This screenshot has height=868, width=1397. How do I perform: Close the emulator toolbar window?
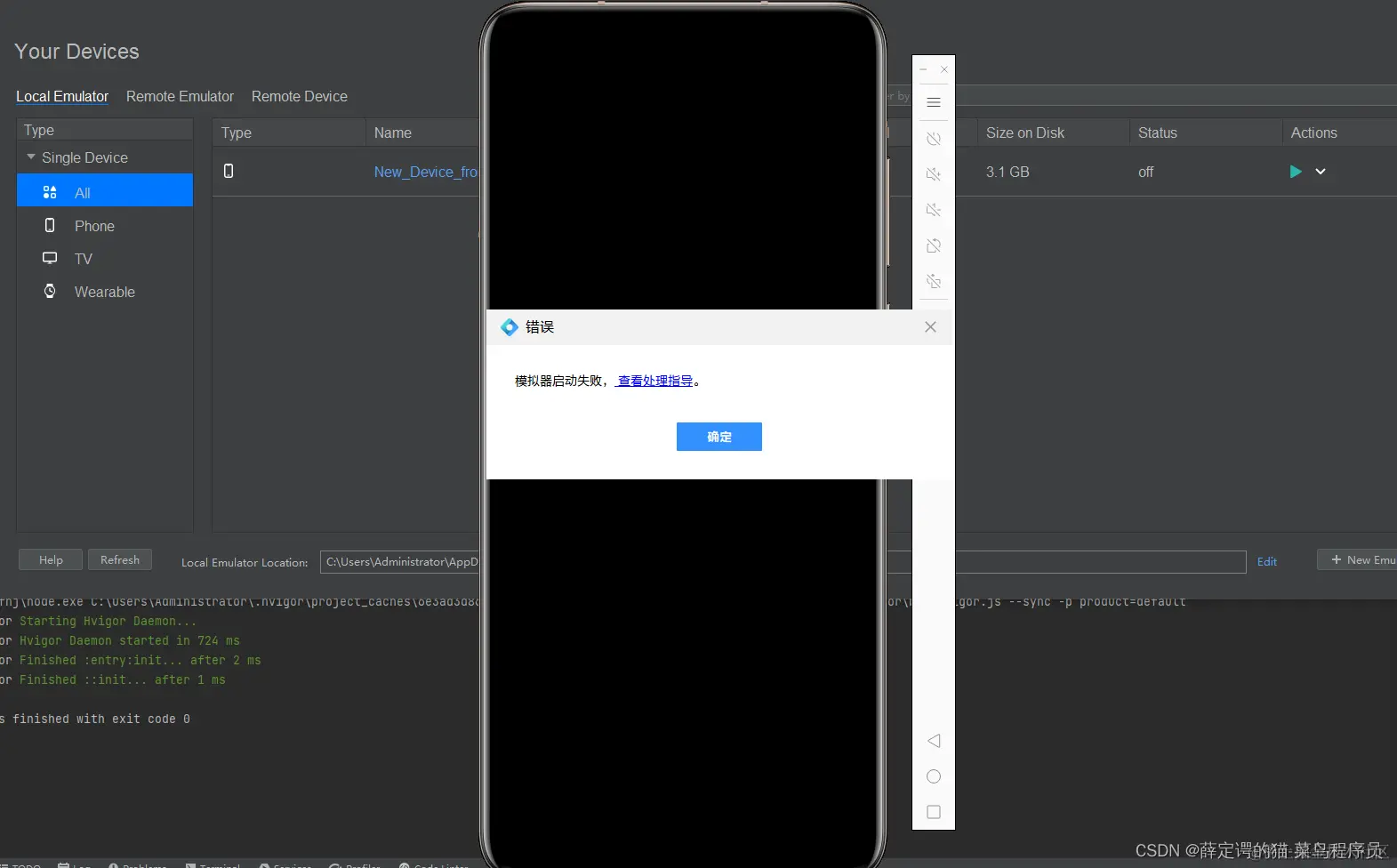coord(944,69)
